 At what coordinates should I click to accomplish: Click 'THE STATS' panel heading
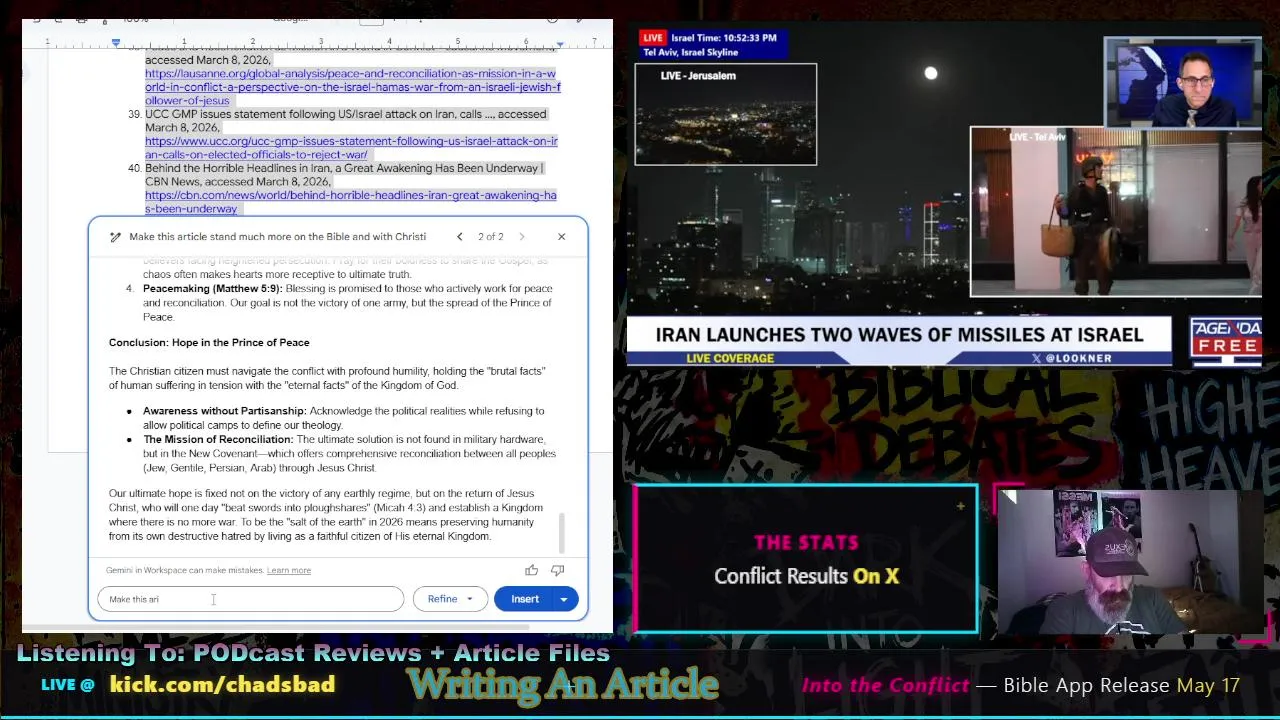tap(806, 543)
